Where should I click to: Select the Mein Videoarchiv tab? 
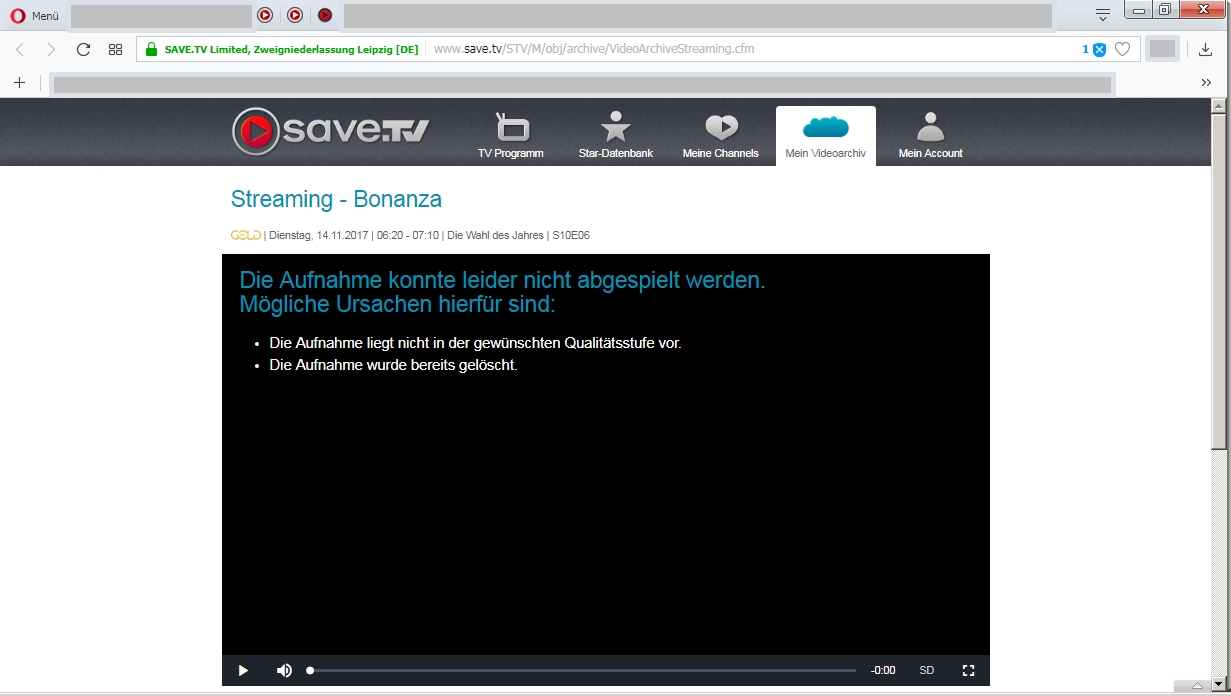tap(825, 135)
